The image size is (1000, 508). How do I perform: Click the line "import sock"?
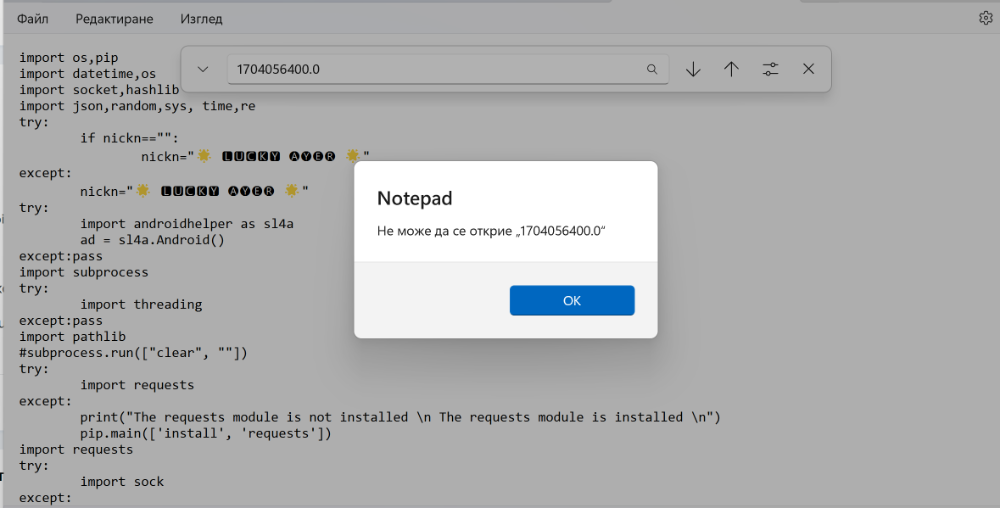click(122, 482)
